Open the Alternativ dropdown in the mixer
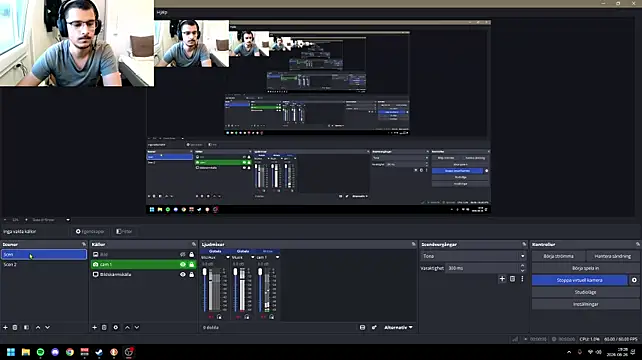The height and width of the screenshot is (360, 642). tap(398, 328)
